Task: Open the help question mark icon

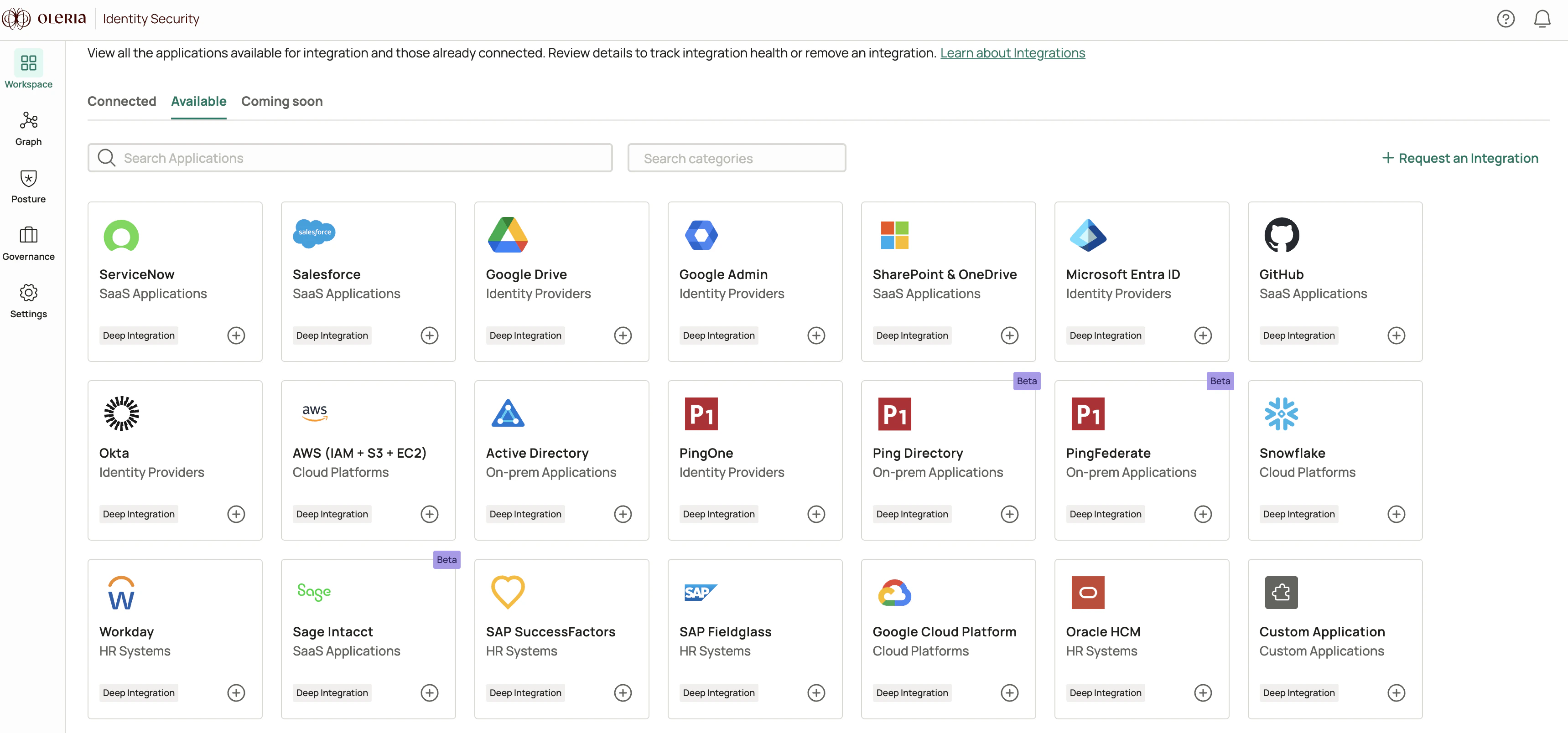Action: point(1506,19)
